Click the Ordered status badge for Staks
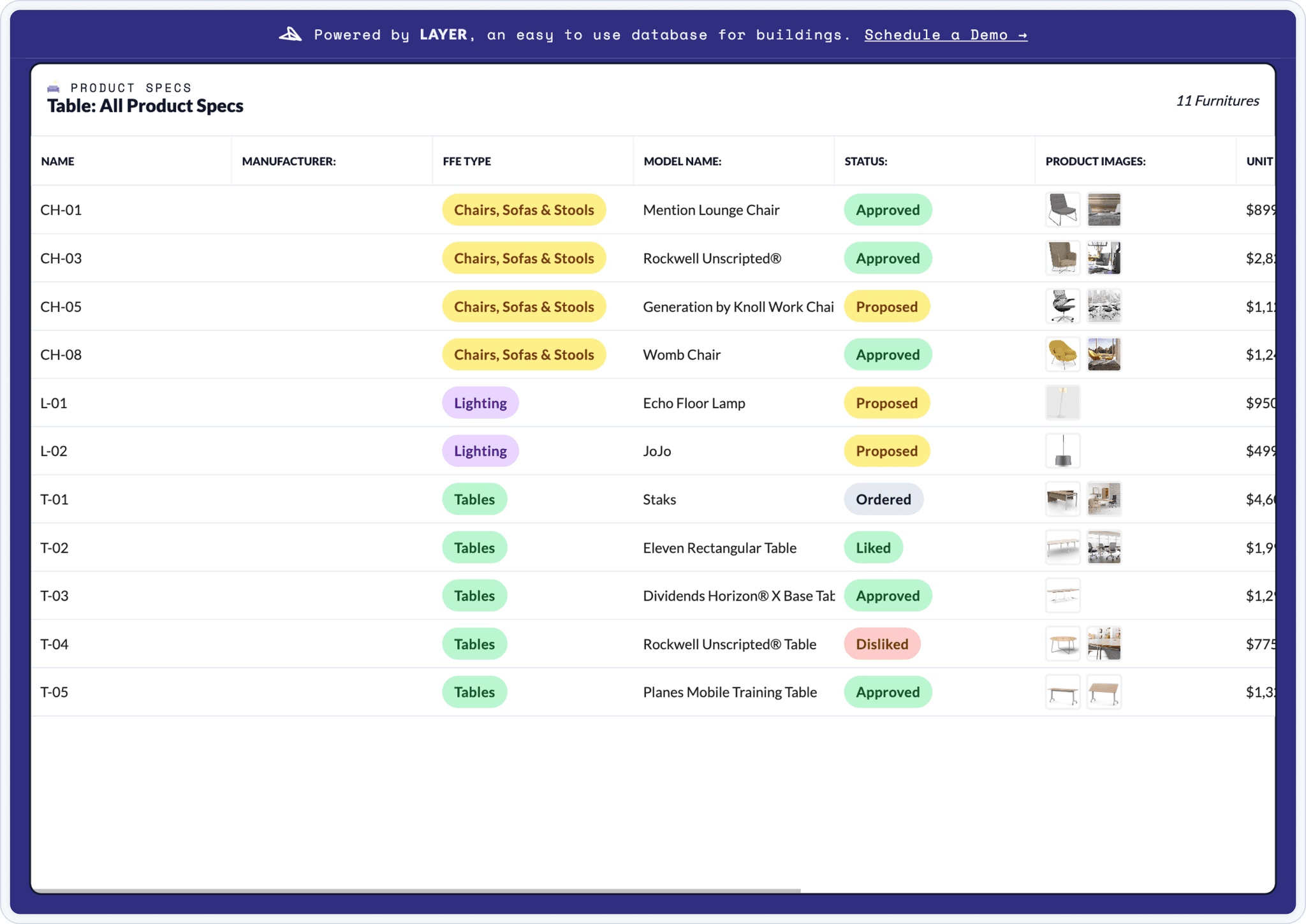 point(883,499)
